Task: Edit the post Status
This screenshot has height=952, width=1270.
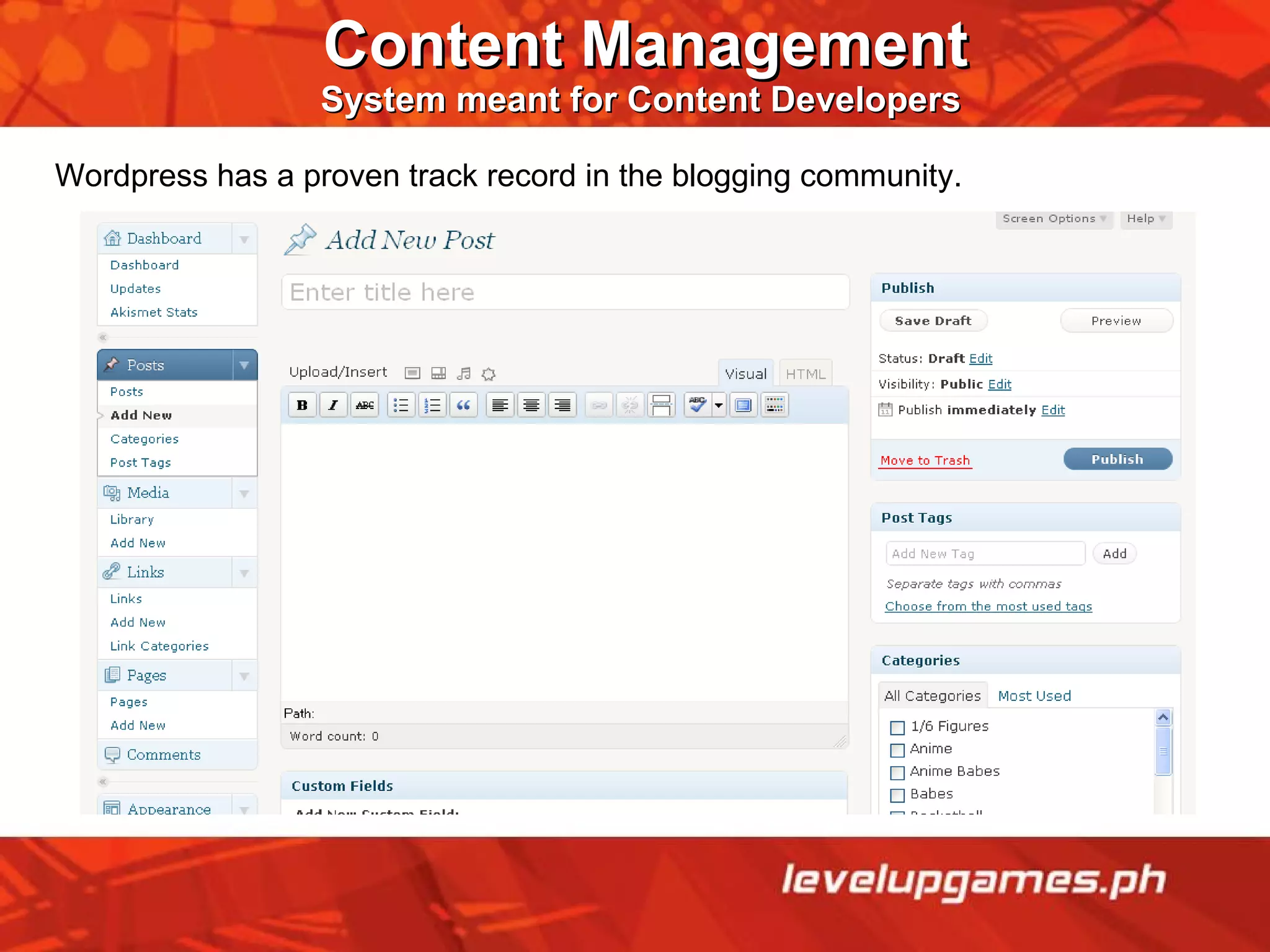Action: pyautogui.click(x=980, y=358)
